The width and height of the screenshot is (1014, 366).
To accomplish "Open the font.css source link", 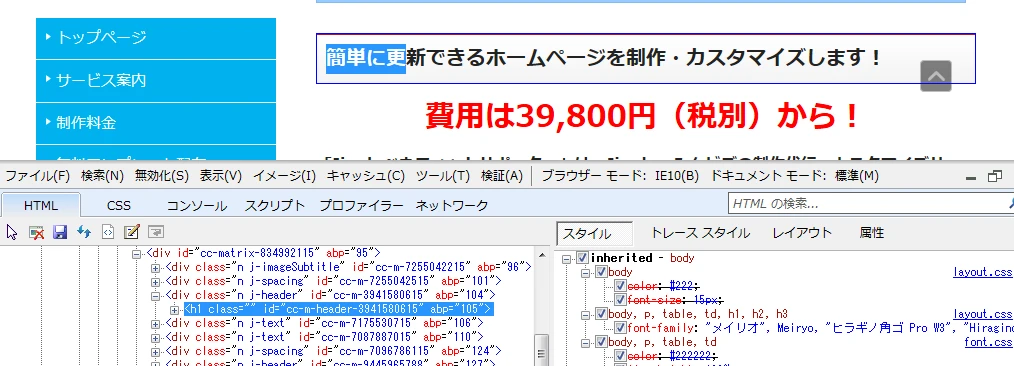I will 989,342.
